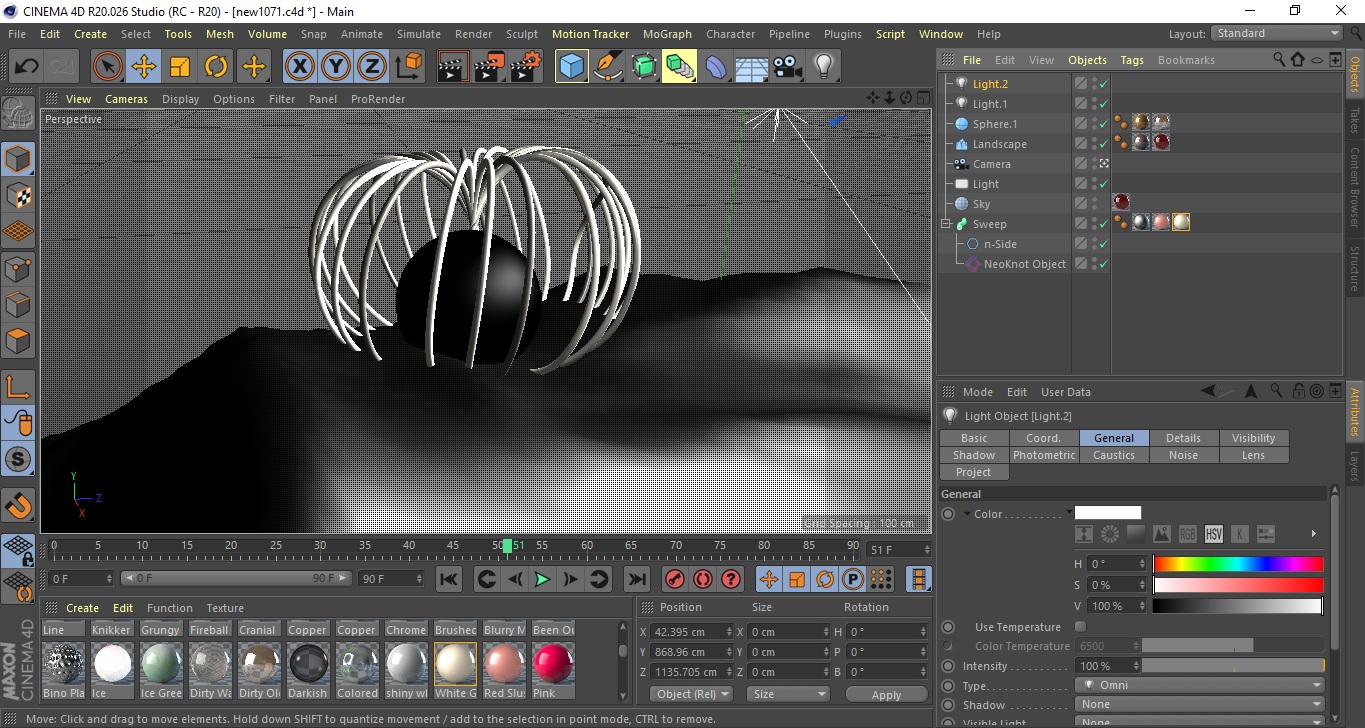
Task: Go to the end of the animation
Action: point(636,579)
